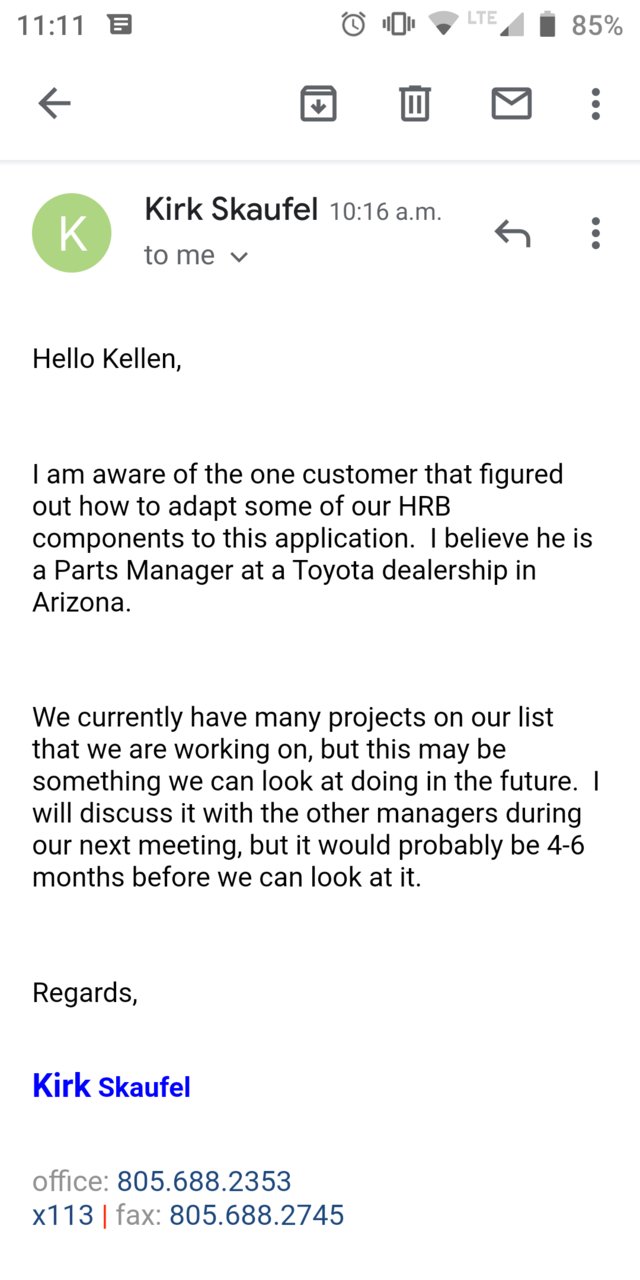Tap the battery 85% indicator
The image size is (640, 1280).
[581, 25]
